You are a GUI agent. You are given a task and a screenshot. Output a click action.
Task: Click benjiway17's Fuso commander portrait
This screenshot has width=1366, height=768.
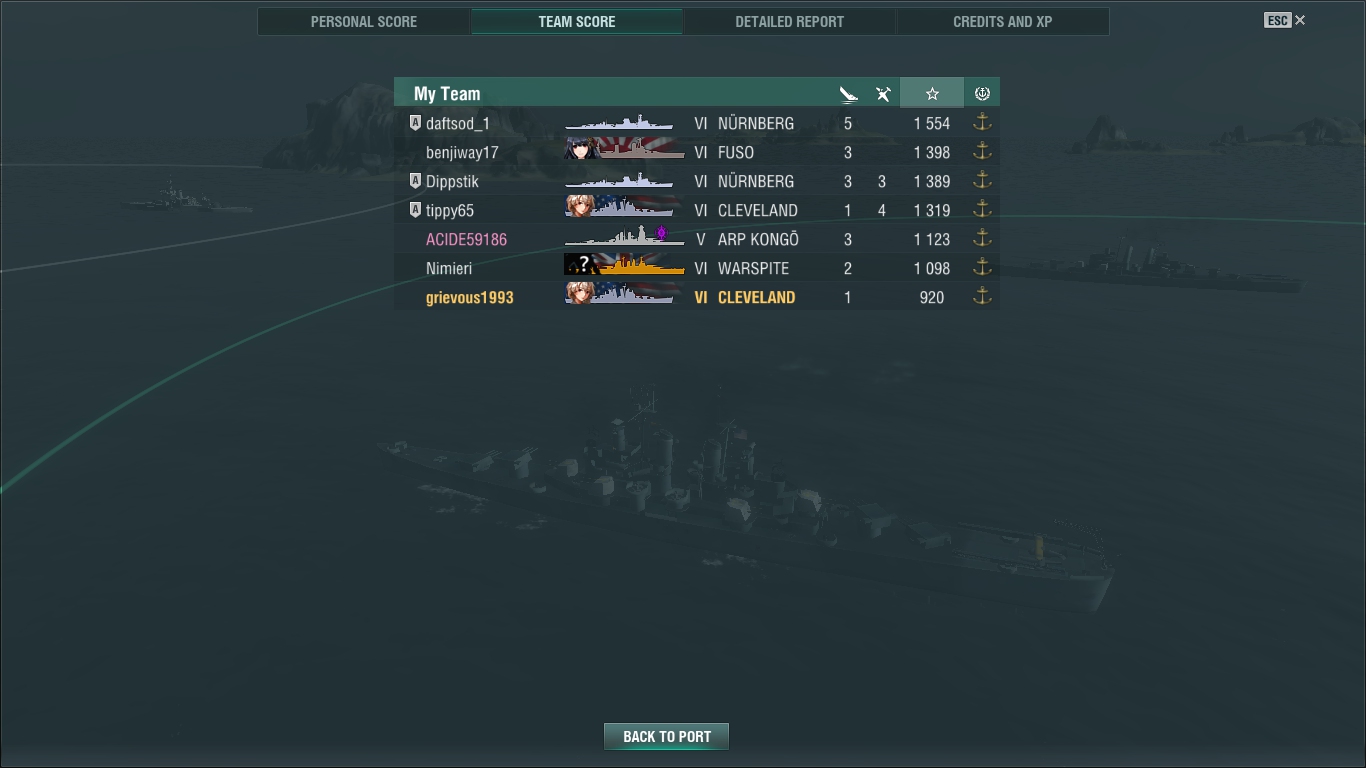coord(581,150)
